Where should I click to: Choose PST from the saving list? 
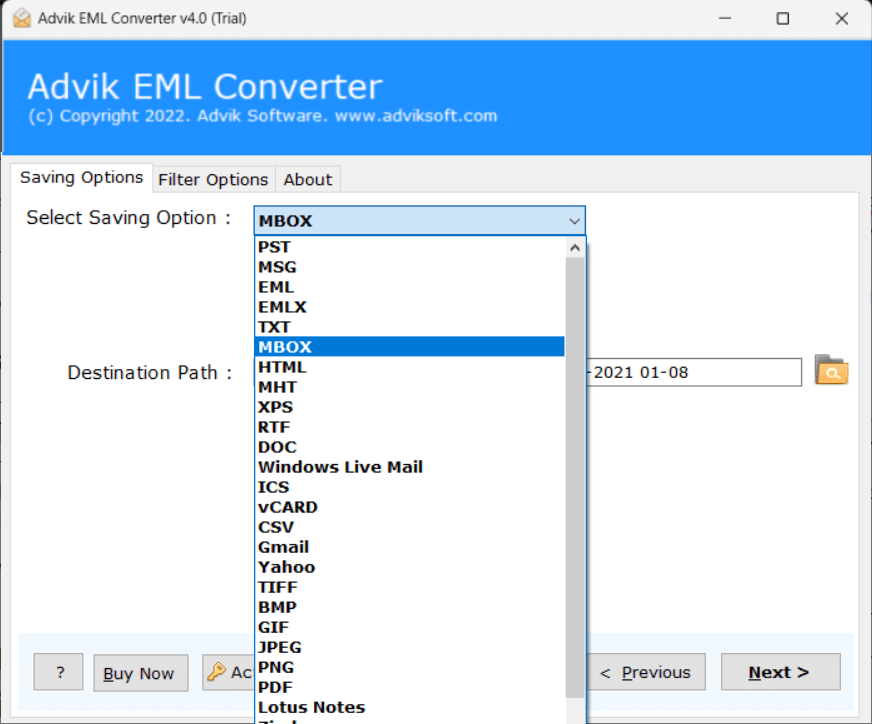point(410,247)
